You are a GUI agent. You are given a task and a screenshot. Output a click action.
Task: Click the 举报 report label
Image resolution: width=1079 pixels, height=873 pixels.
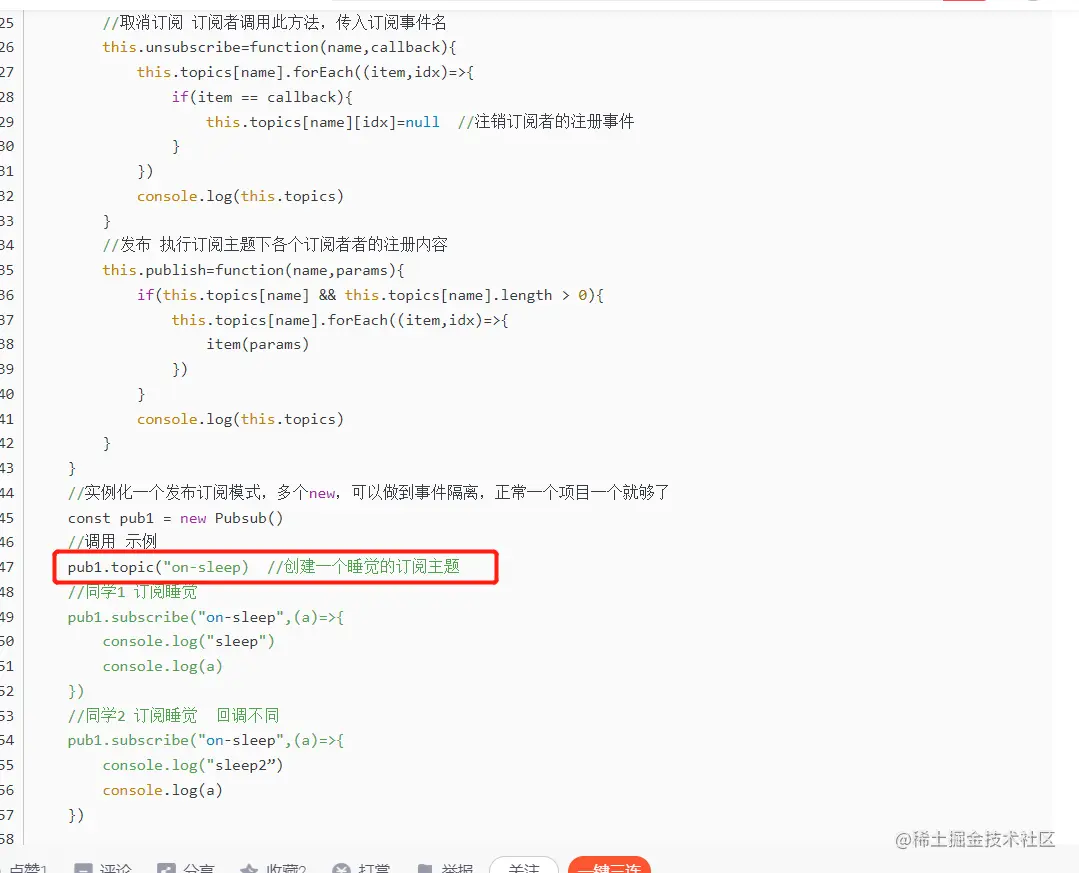pyautogui.click(x=457, y=868)
